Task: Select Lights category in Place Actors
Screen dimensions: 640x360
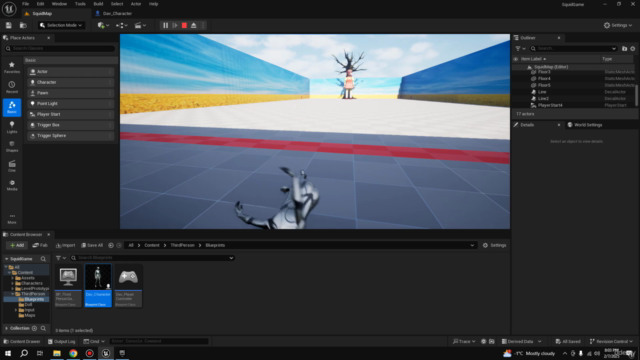Action: (x=12, y=127)
